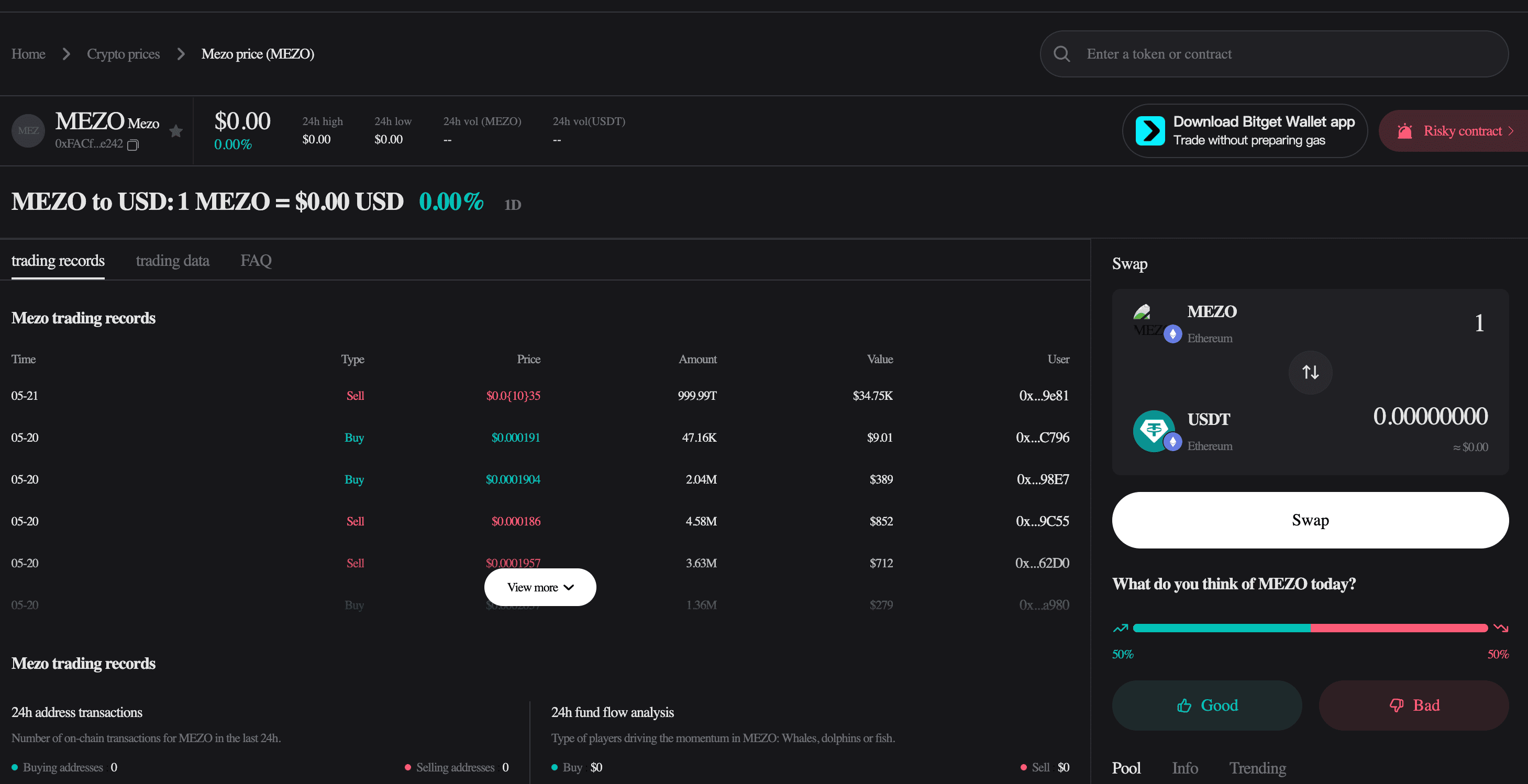Click the white Swap button
This screenshot has width=1528, height=784.
tap(1310, 520)
